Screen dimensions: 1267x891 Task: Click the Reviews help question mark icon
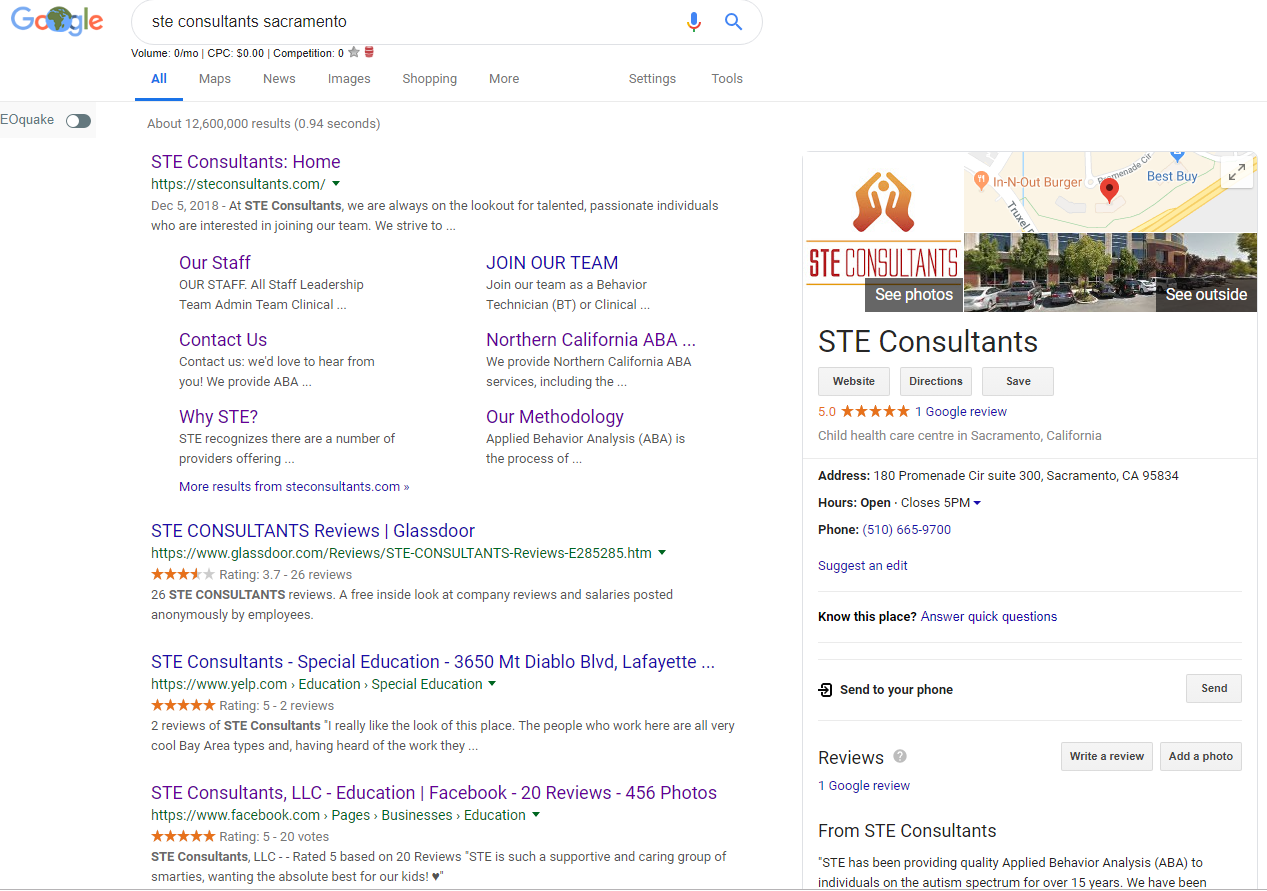900,756
